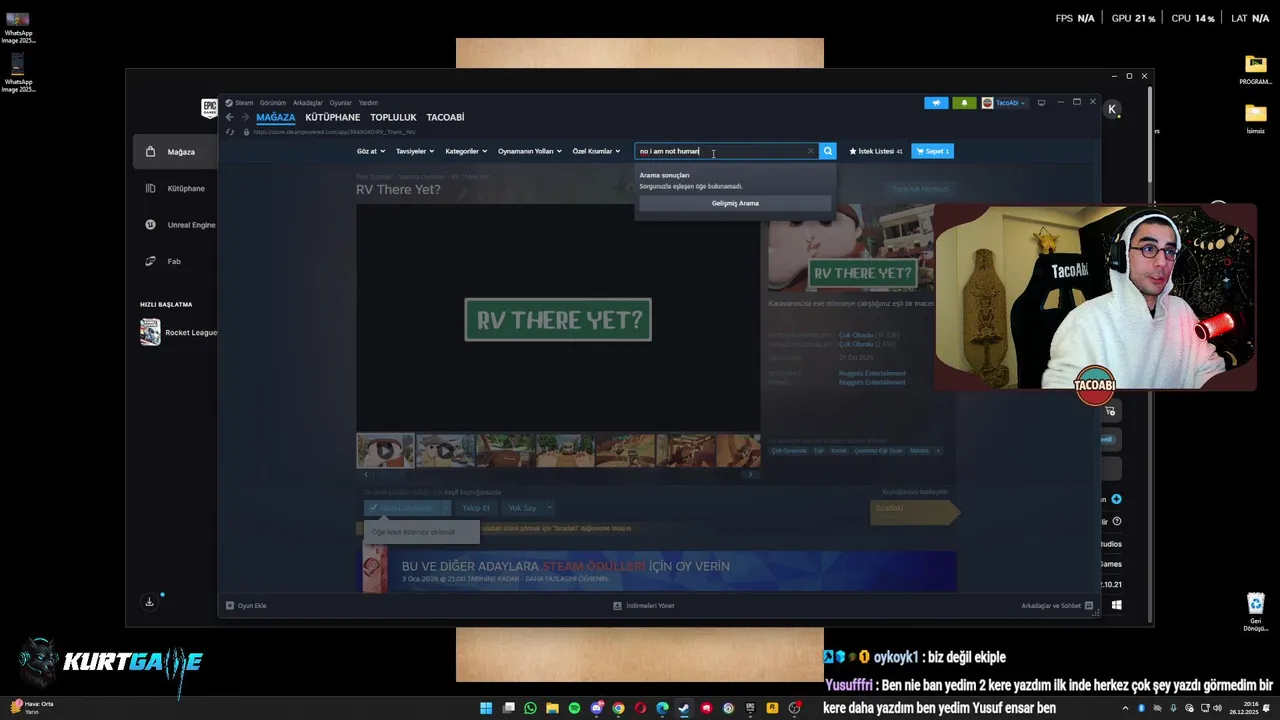Viewport: 1280px width, 720px height.
Task: Play the second video thumbnail
Action: click(445, 450)
